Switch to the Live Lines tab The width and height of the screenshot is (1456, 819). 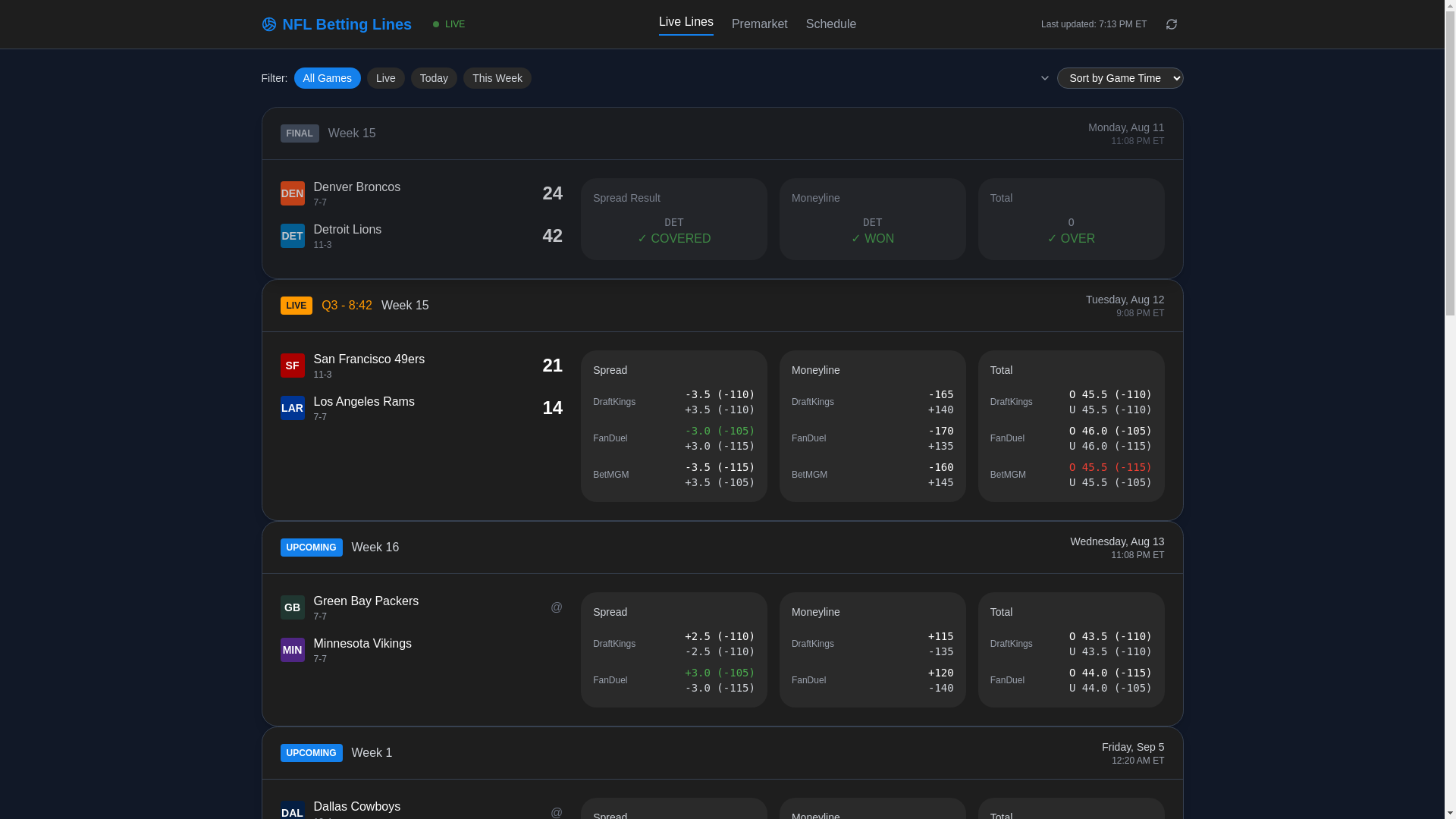[x=686, y=23]
